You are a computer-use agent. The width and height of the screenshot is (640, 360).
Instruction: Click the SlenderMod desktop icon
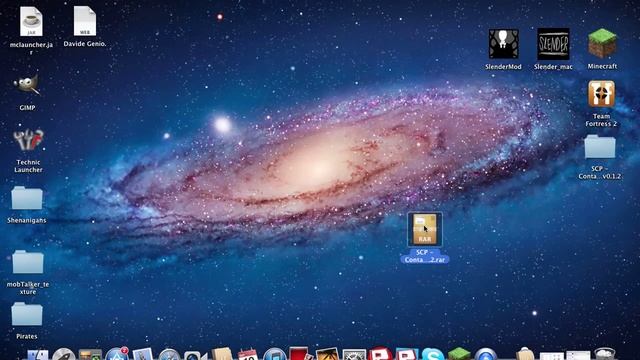[x=504, y=44]
